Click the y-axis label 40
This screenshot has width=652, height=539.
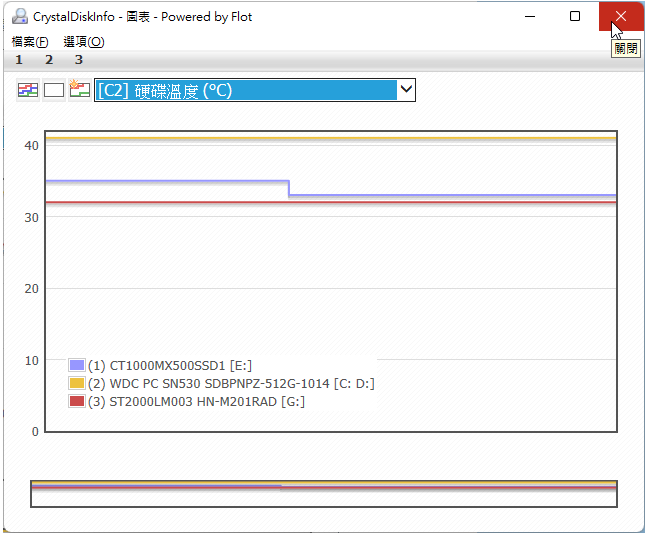coord(32,146)
